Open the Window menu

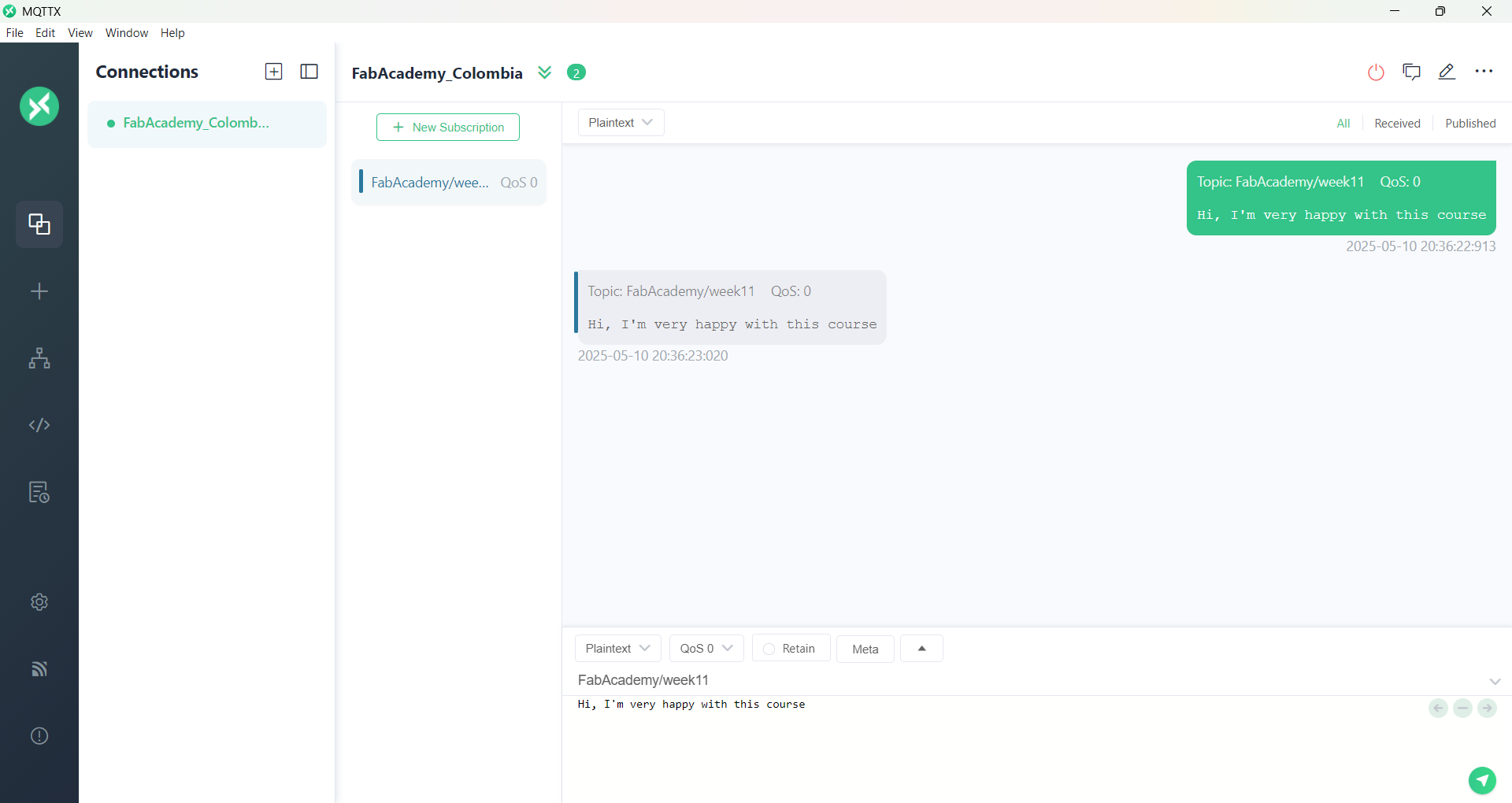127,33
